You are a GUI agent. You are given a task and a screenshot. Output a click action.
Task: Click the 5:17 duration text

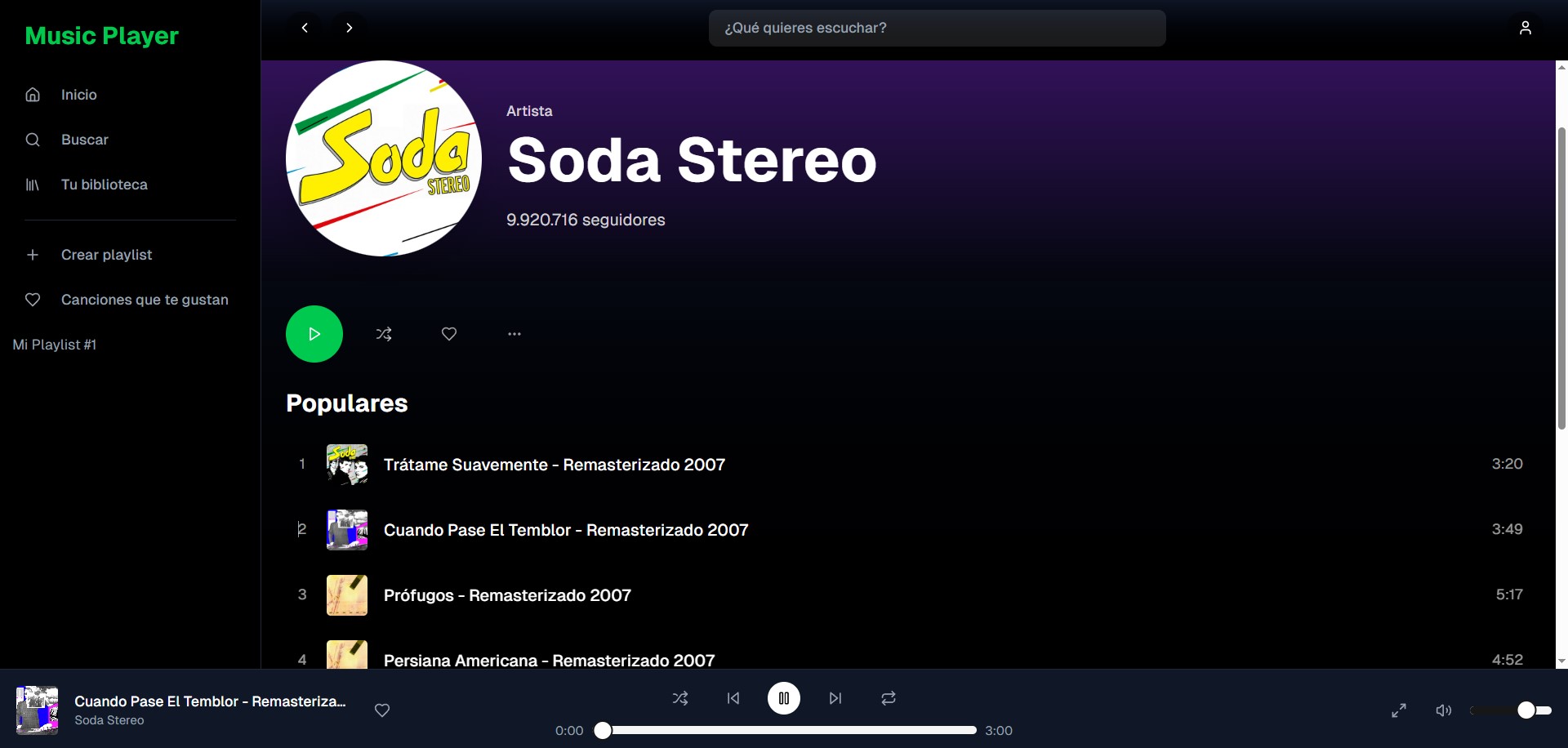coord(1509,594)
